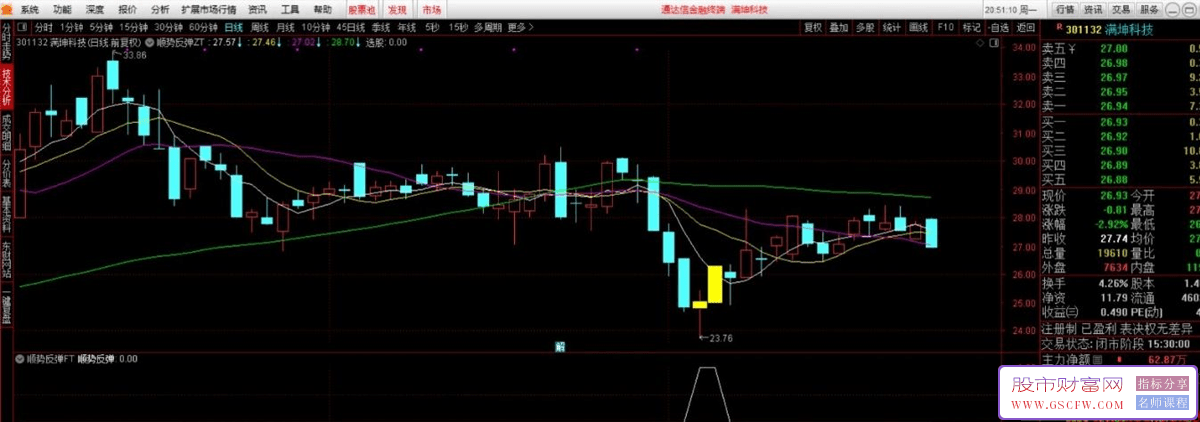Open the 多周期 multi-period view
Screen dimensions: 1200x422
click(488, 27)
